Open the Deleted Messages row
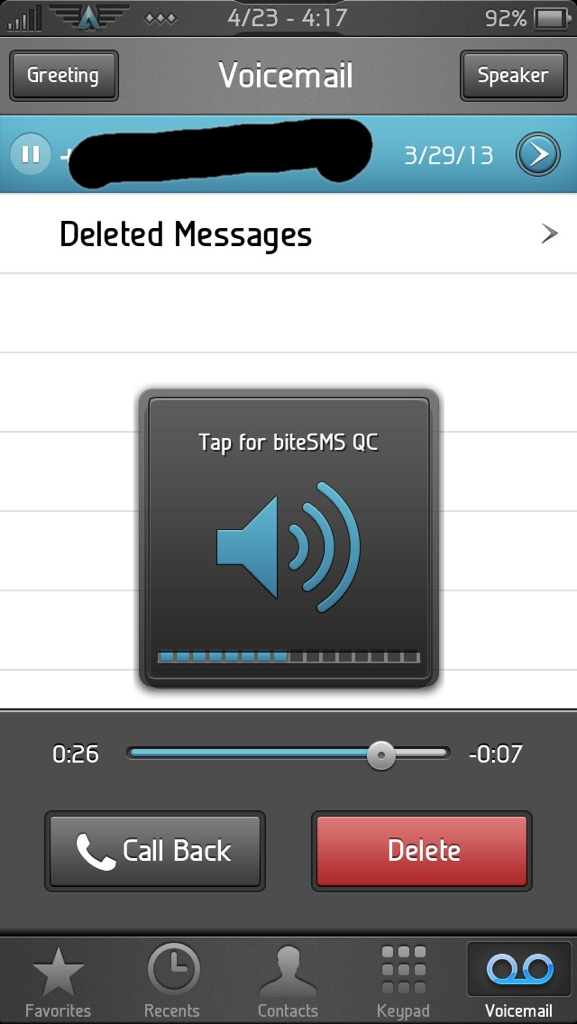Screen dimensions: 577x1024 tap(288, 234)
